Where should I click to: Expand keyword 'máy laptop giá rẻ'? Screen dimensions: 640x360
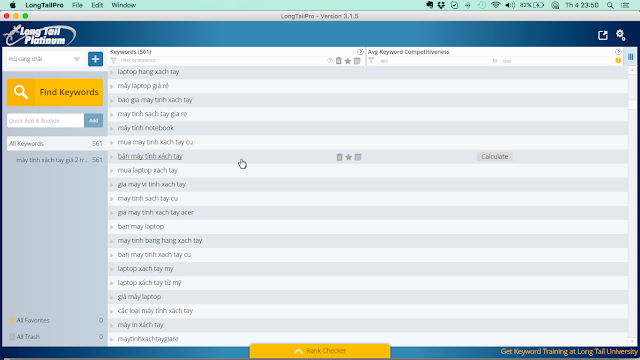coord(112,86)
